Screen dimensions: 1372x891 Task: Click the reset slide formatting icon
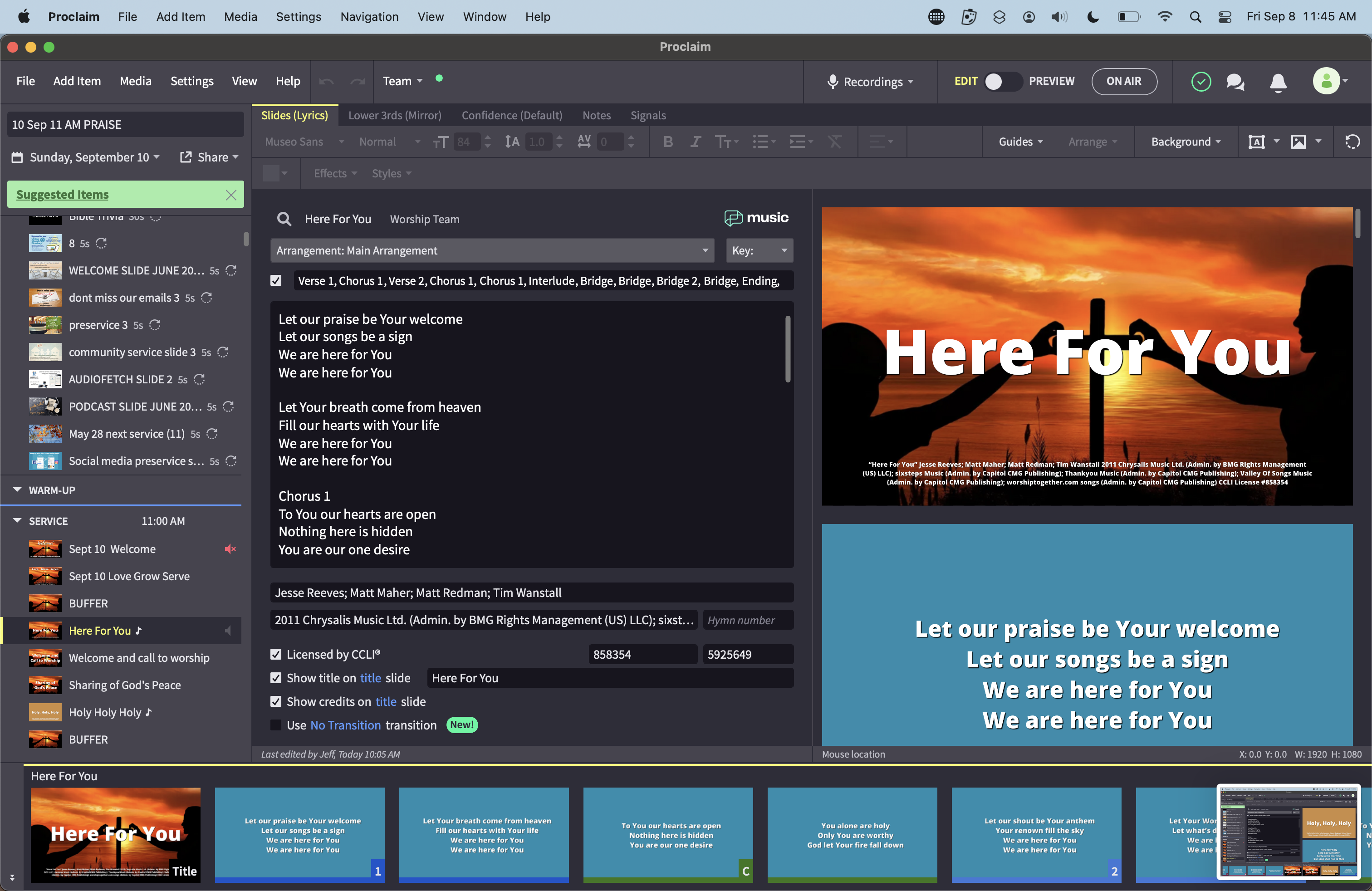pos(1352,142)
